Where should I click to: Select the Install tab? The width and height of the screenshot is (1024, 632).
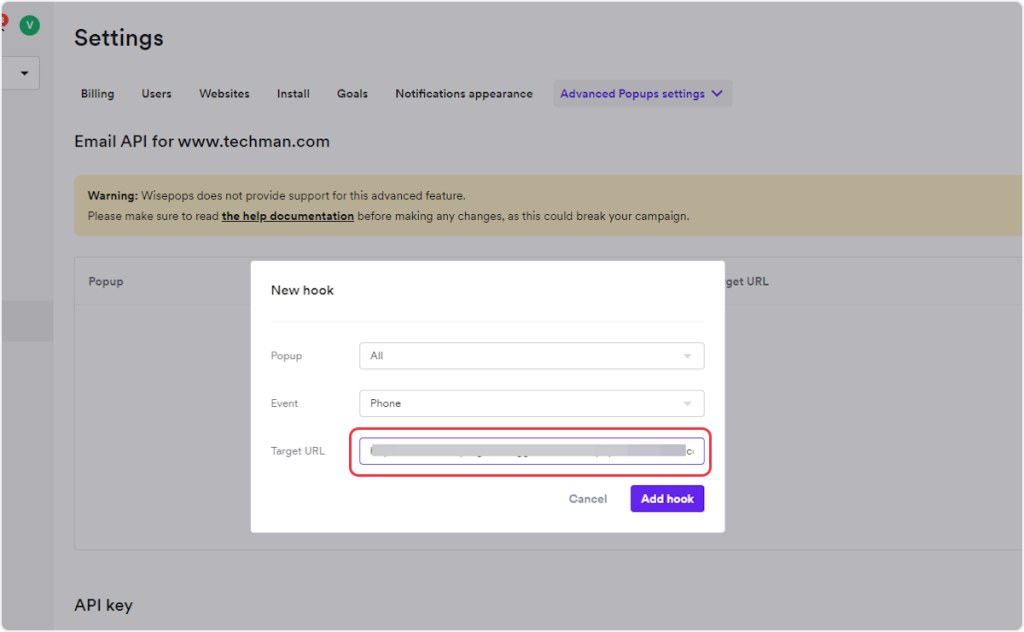point(293,94)
